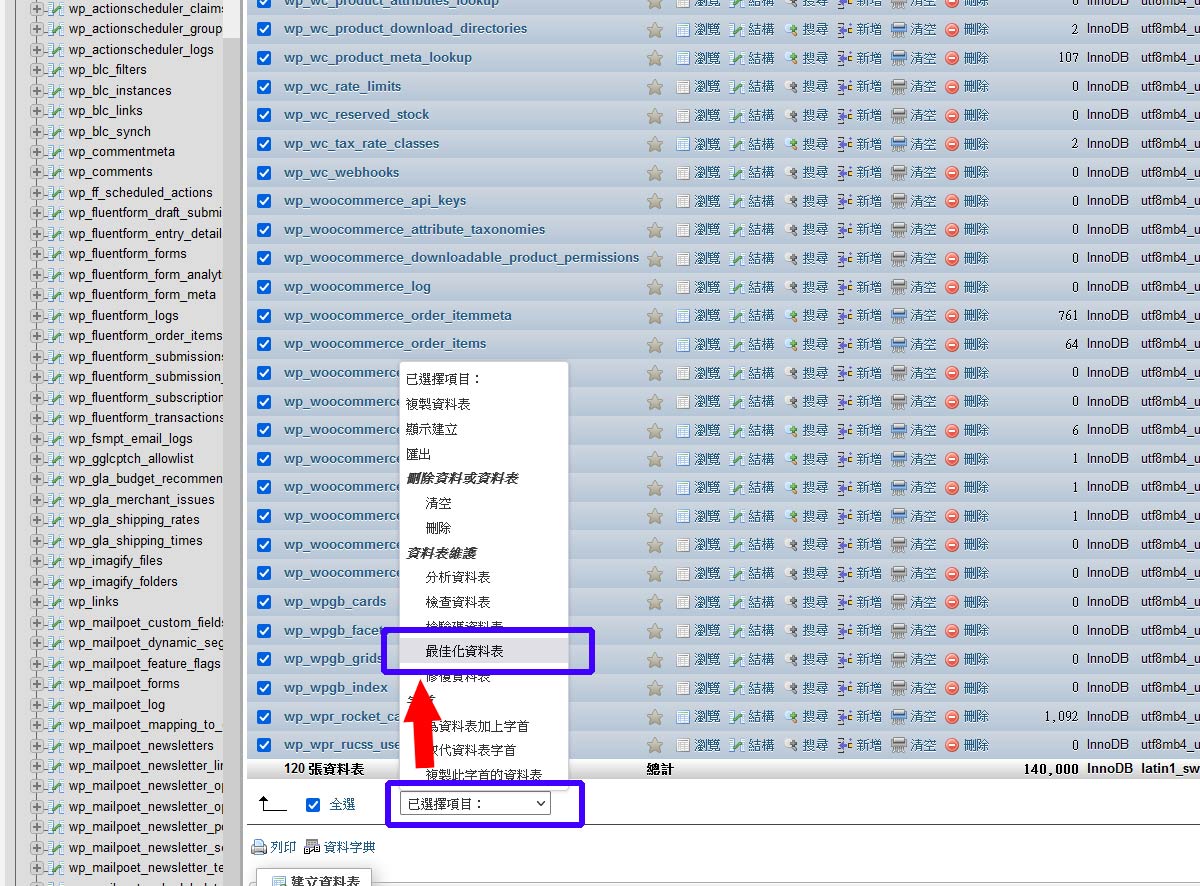Click browse icon for wp_wc_webhooks row
Image resolution: width=1200 pixels, height=886 pixels.
pyautogui.click(x=683, y=173)
